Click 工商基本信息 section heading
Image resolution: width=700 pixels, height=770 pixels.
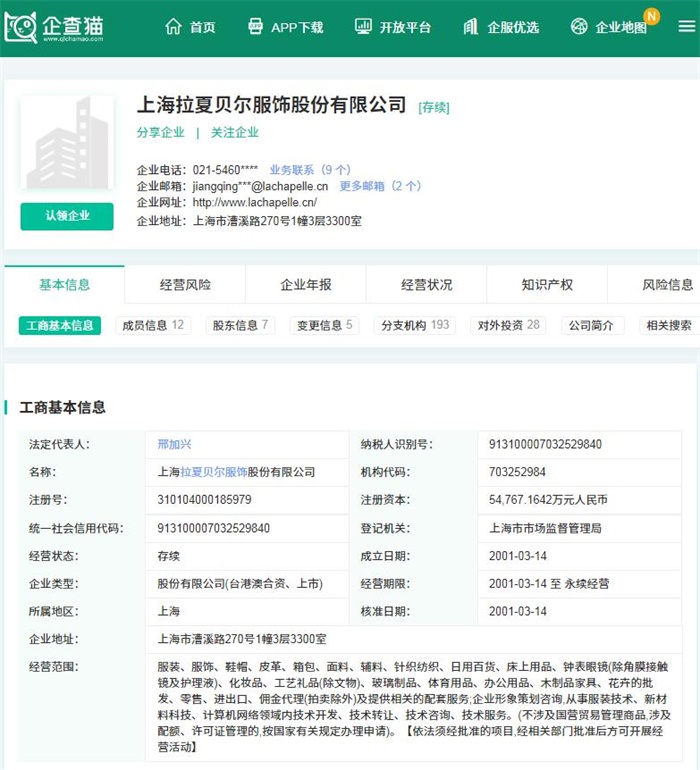pyautogui.click(x=62, y=407)
